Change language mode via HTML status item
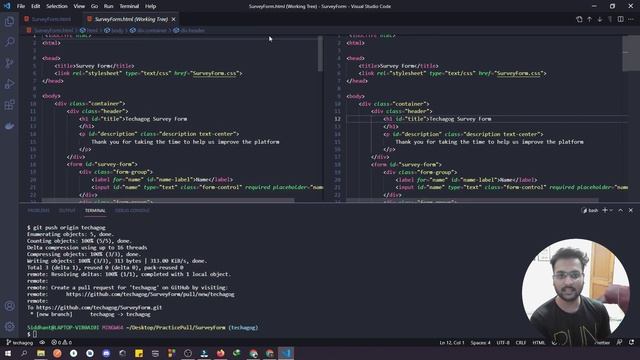The image size is (640, 360). coord(539,342)
